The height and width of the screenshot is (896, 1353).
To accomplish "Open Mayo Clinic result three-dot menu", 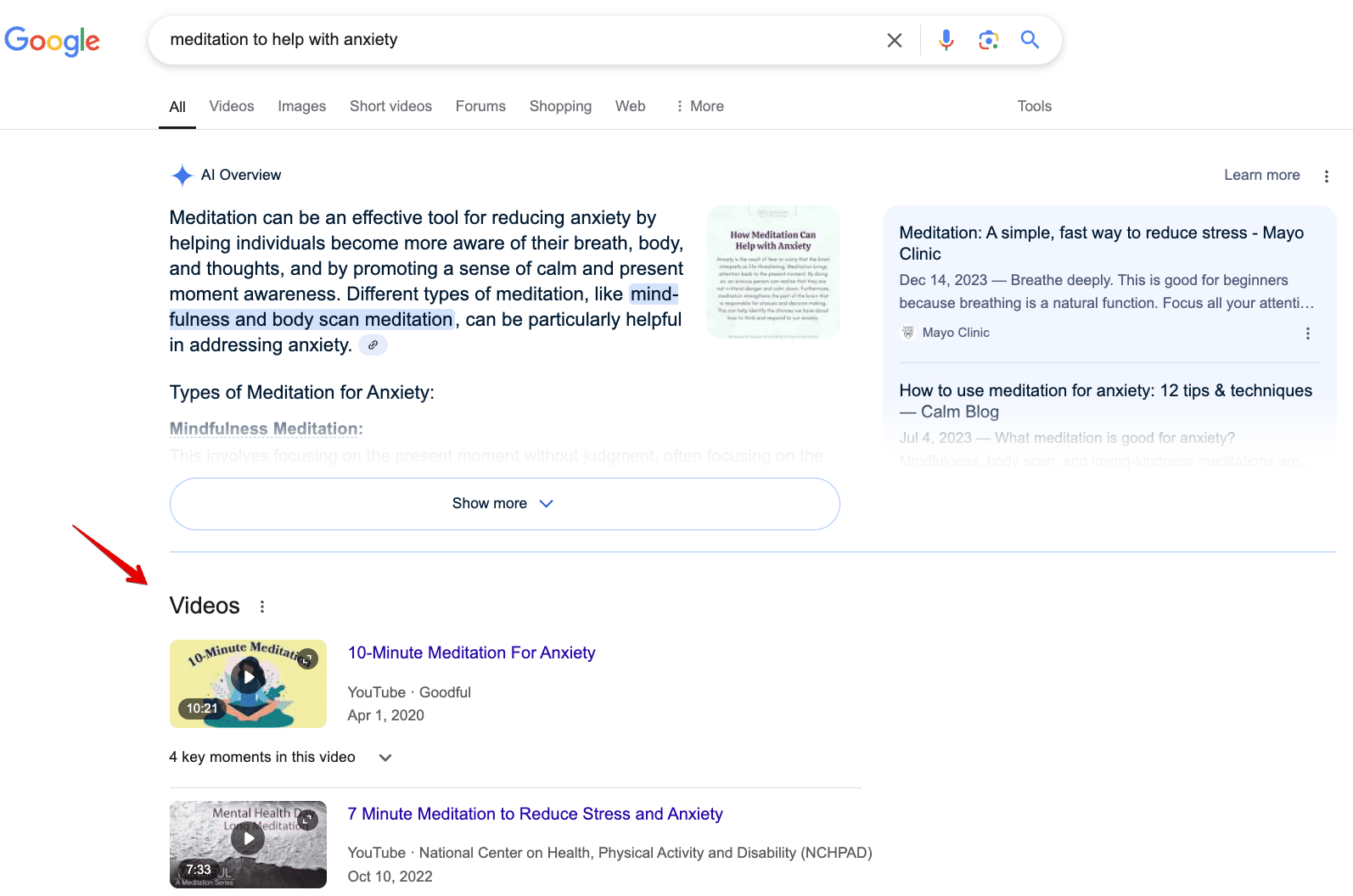I will pos(1307,333).
